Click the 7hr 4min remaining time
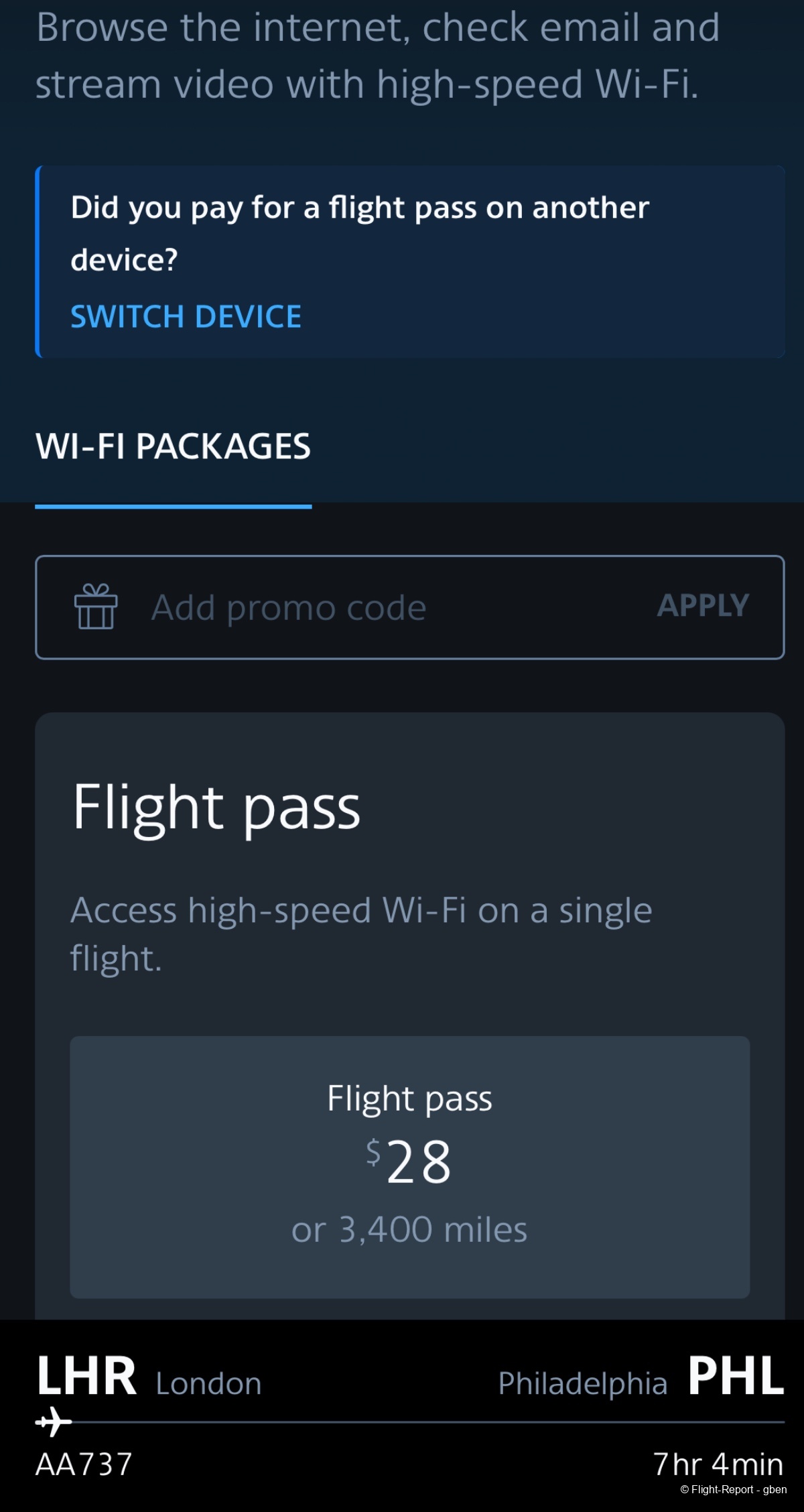This screenshot has height=1512, width=804. pos(718,1464)
